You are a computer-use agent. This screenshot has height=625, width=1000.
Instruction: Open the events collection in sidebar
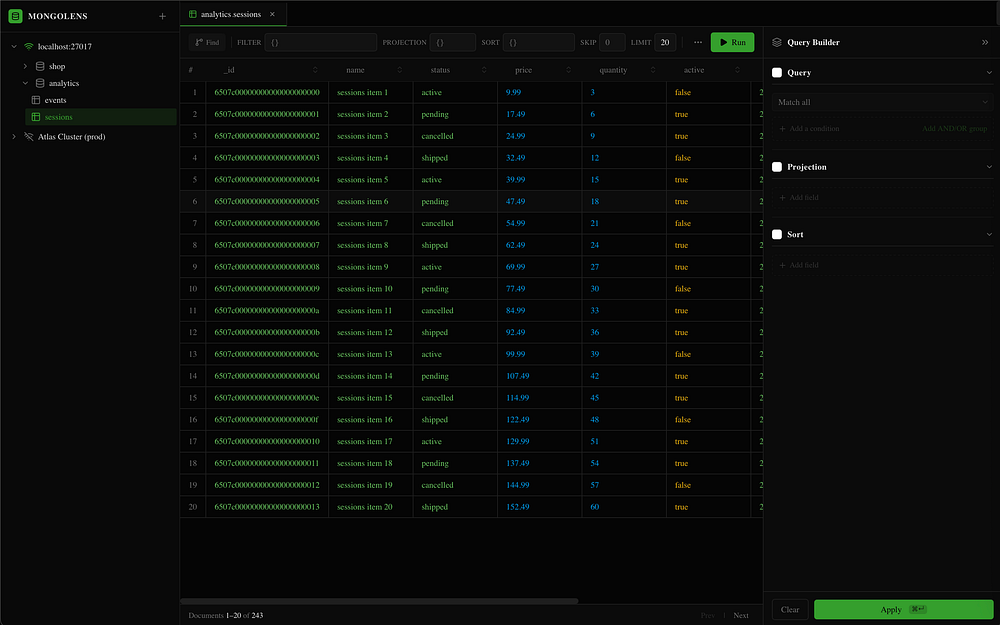55,101
